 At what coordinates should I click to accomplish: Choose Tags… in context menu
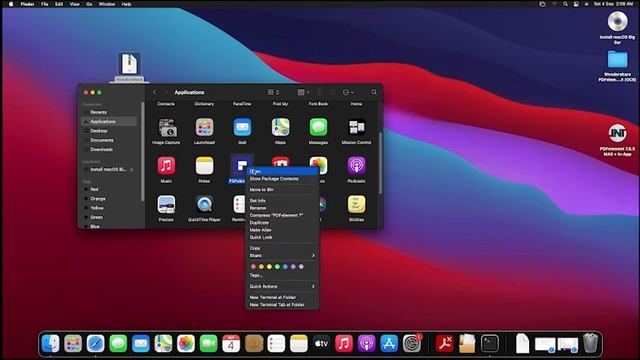[x=282, y=276]
